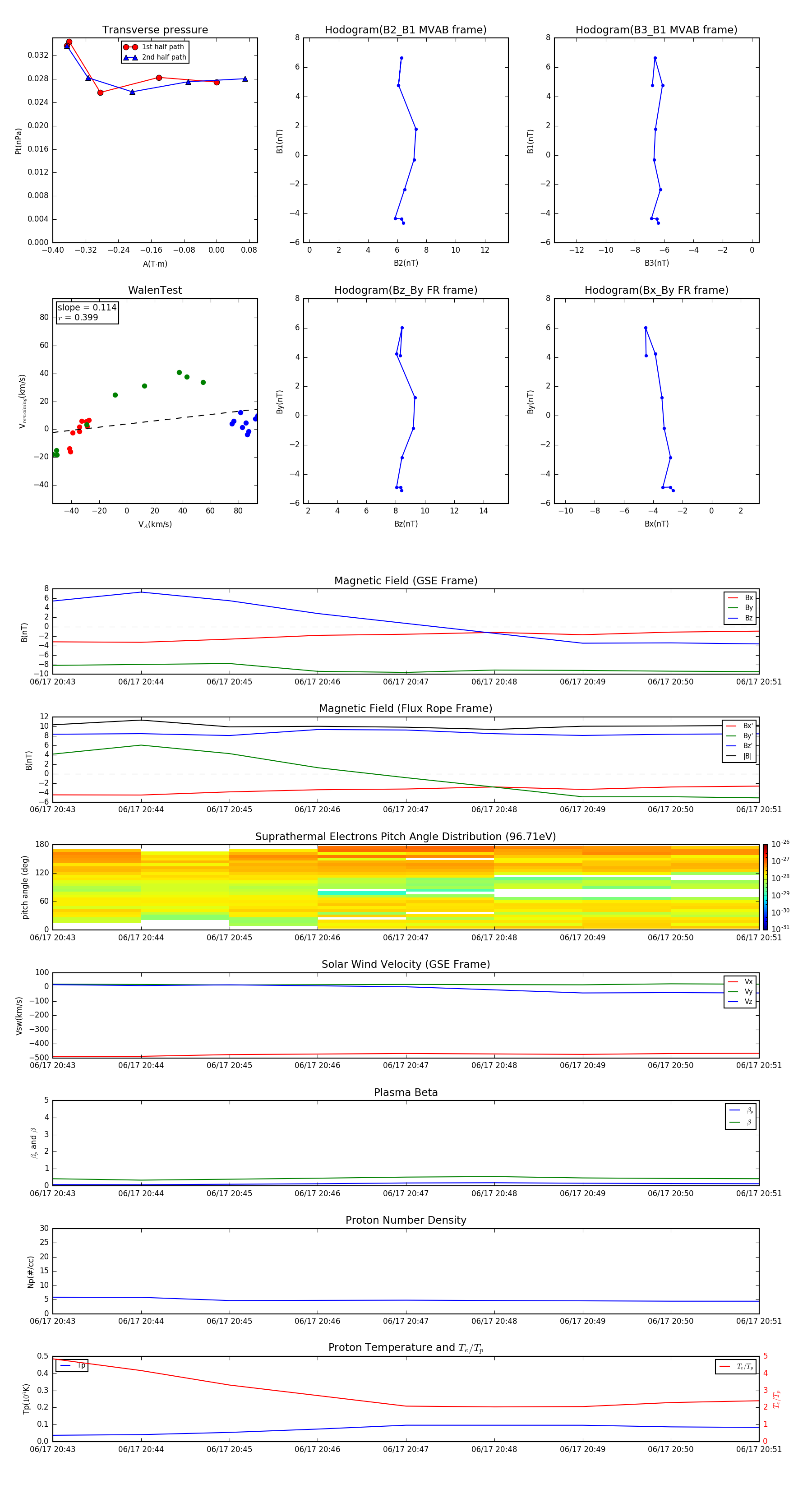Select the Vz legend entry in velocity panel
Viewport: 812px width, 1489px height.
tap(740, 1002)
